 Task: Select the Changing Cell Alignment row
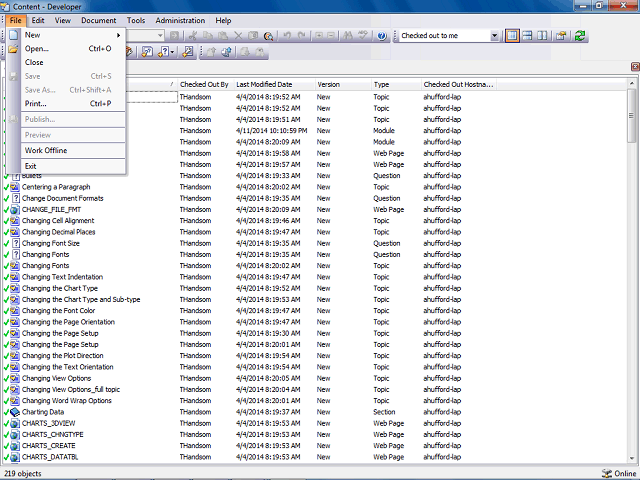tap(314, 221)
